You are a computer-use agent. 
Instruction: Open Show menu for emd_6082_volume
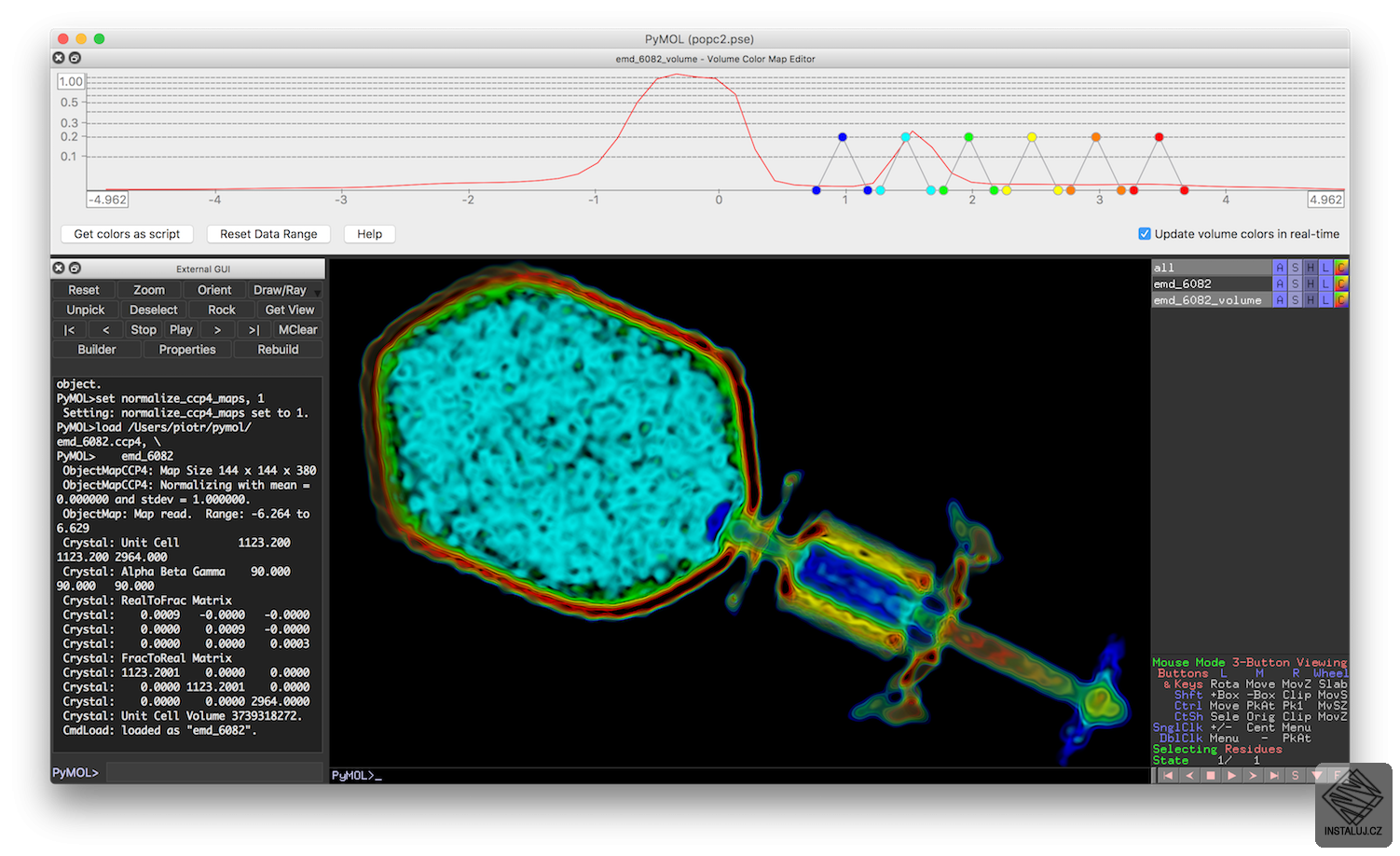[1296, 299]
